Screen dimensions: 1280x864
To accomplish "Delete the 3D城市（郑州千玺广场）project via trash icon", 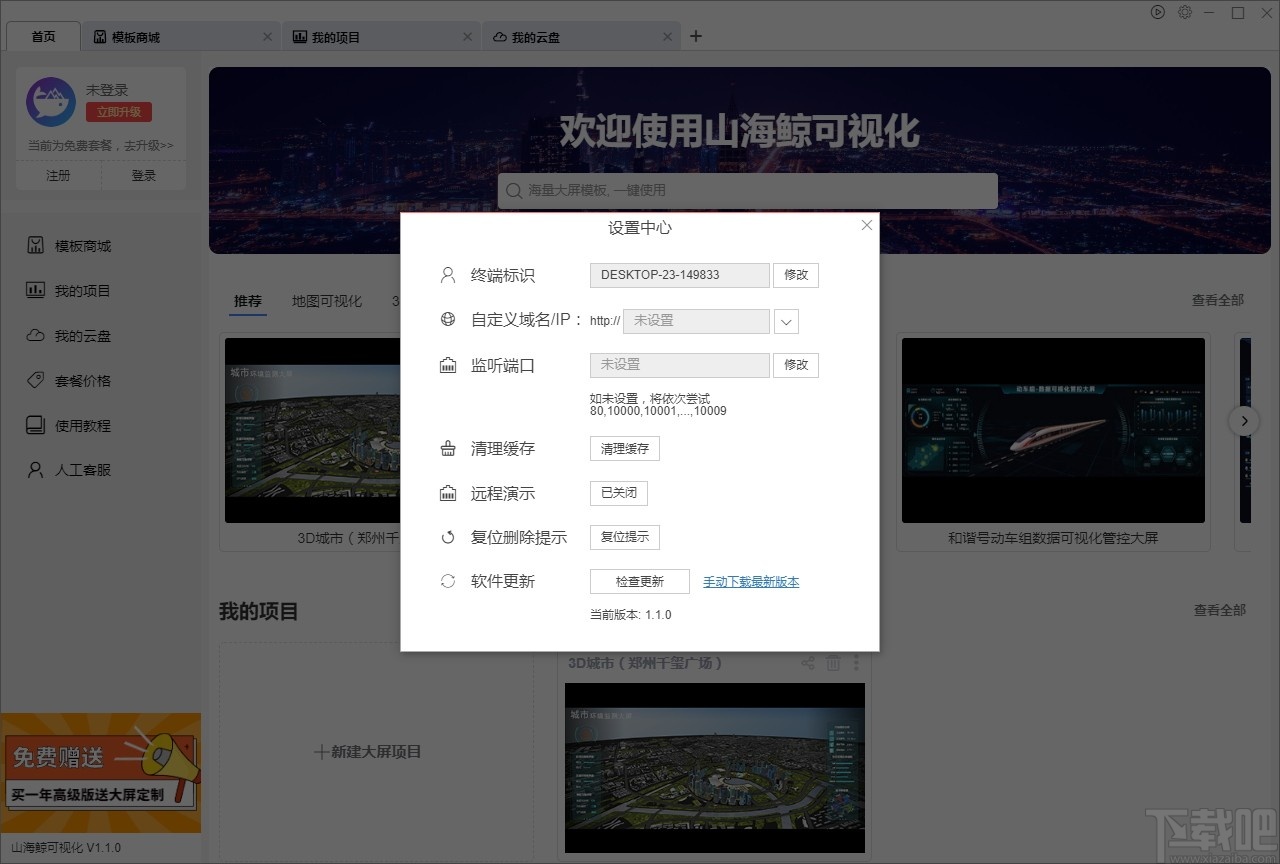I will 833,663.
